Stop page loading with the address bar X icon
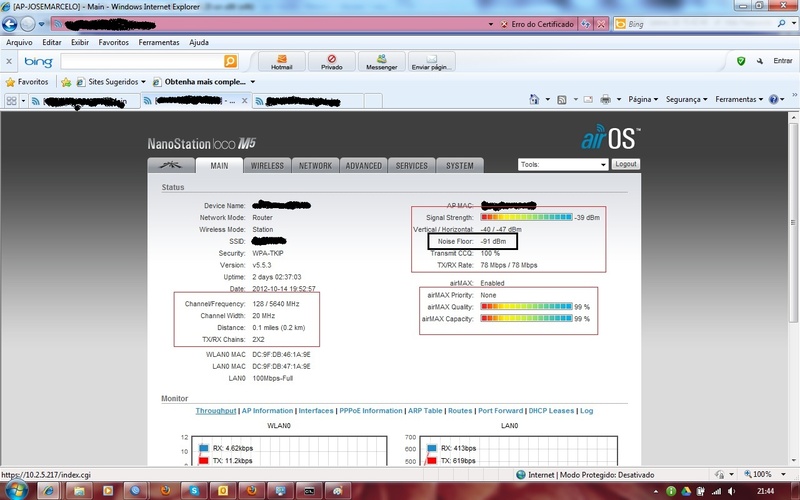 601,24
